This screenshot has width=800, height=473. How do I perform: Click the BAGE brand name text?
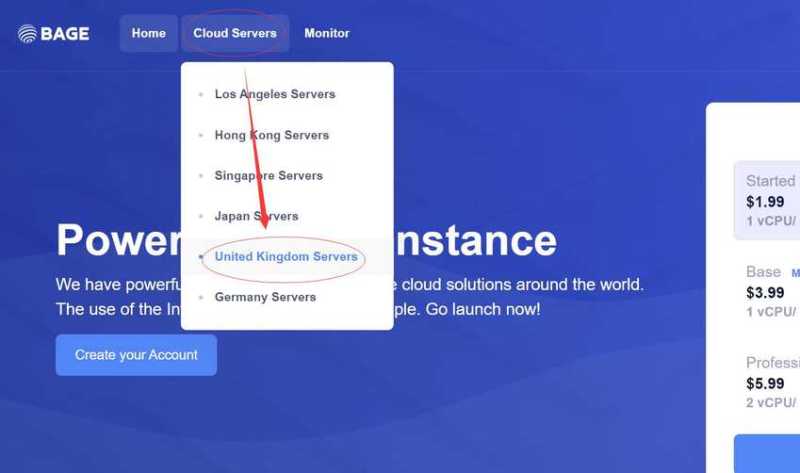click(65, 34)
